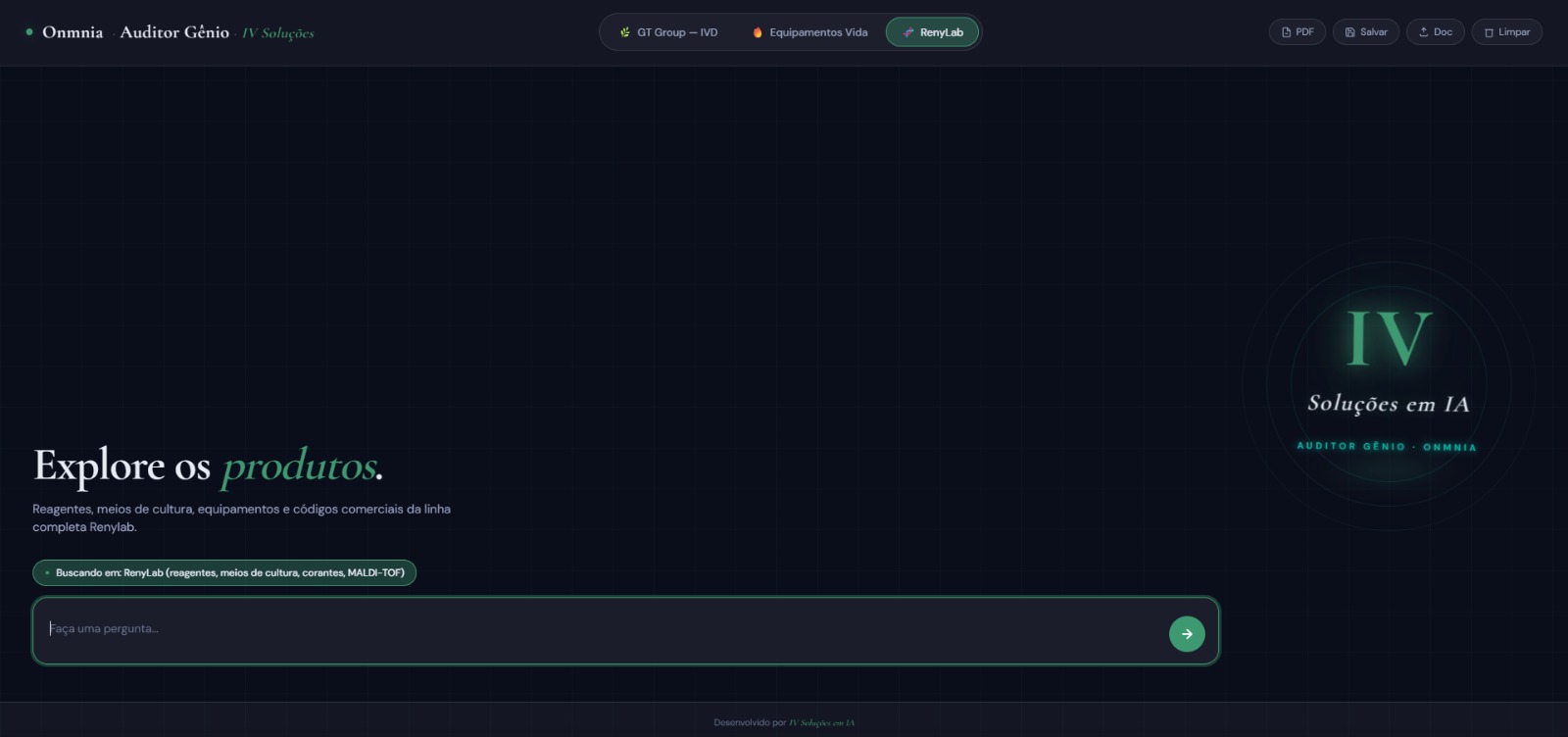Open the Equipamentos Vida tab

[809, 32]
